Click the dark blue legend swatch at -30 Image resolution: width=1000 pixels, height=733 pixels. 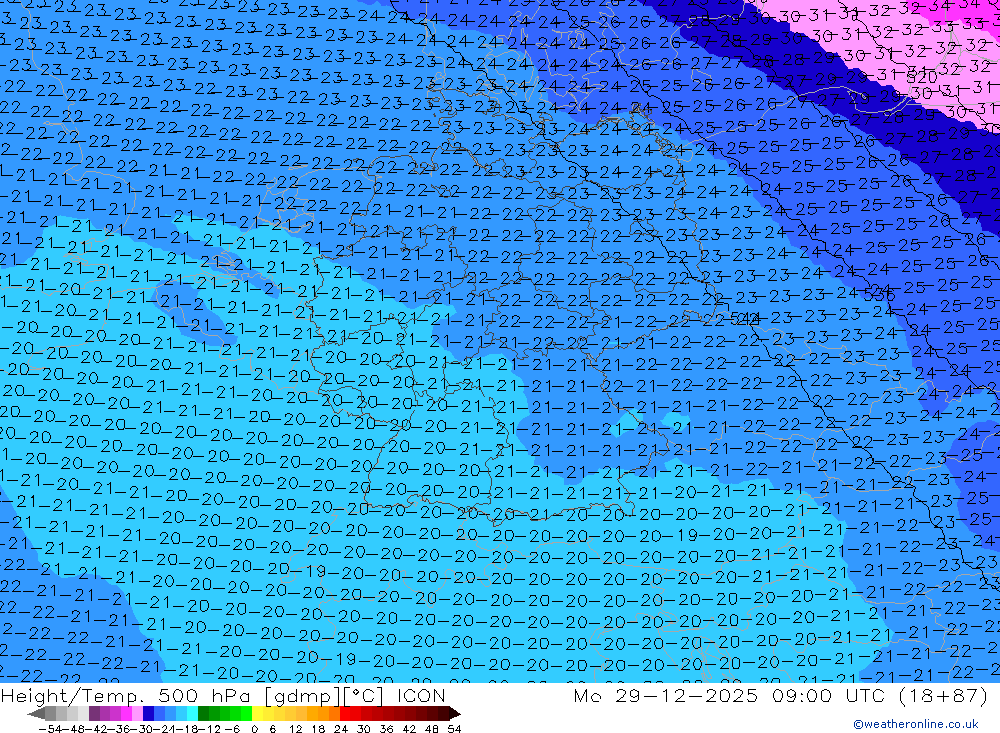[149, 713]
